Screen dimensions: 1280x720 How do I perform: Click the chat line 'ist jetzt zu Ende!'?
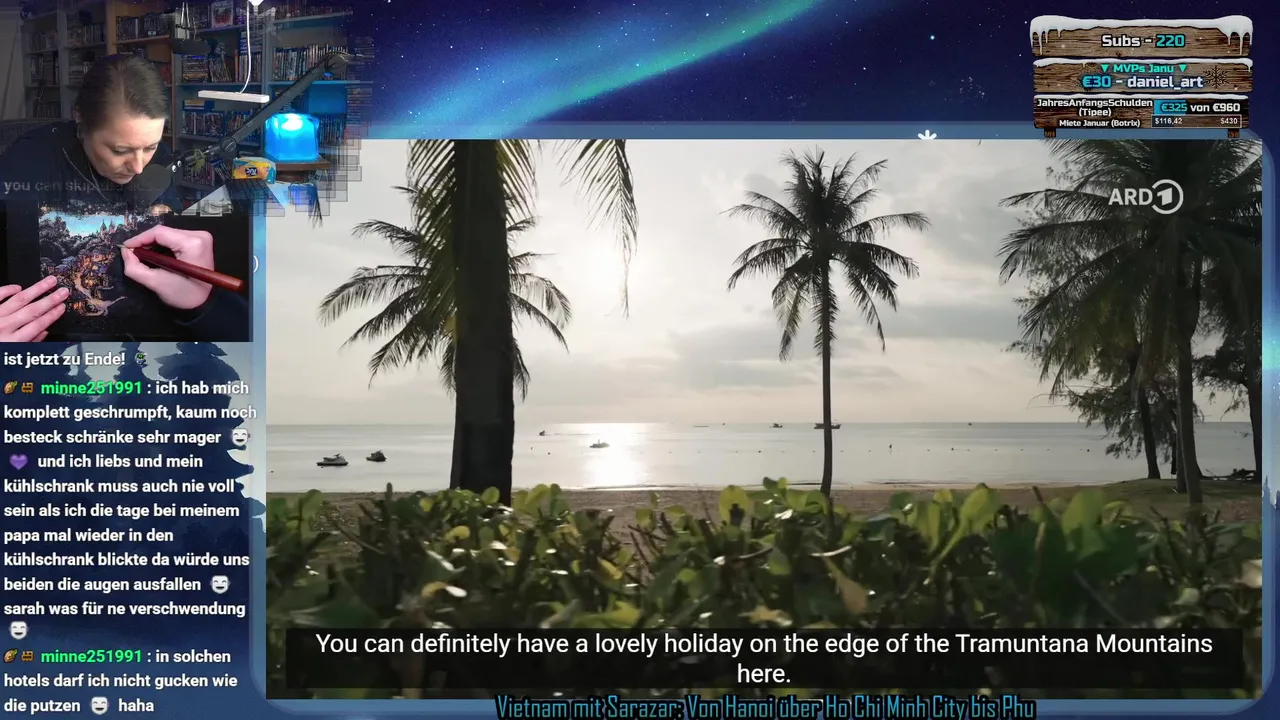(65, 358)
